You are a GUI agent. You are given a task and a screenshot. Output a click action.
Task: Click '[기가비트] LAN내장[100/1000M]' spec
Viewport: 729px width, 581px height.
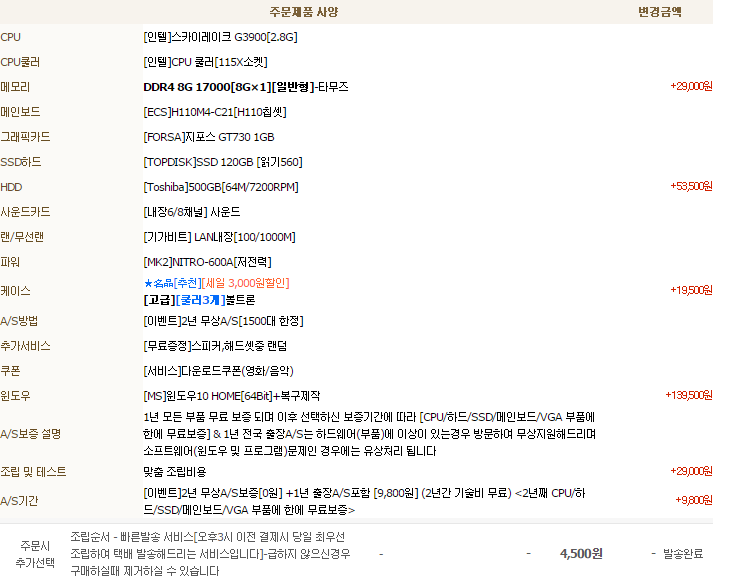point(219,237)
